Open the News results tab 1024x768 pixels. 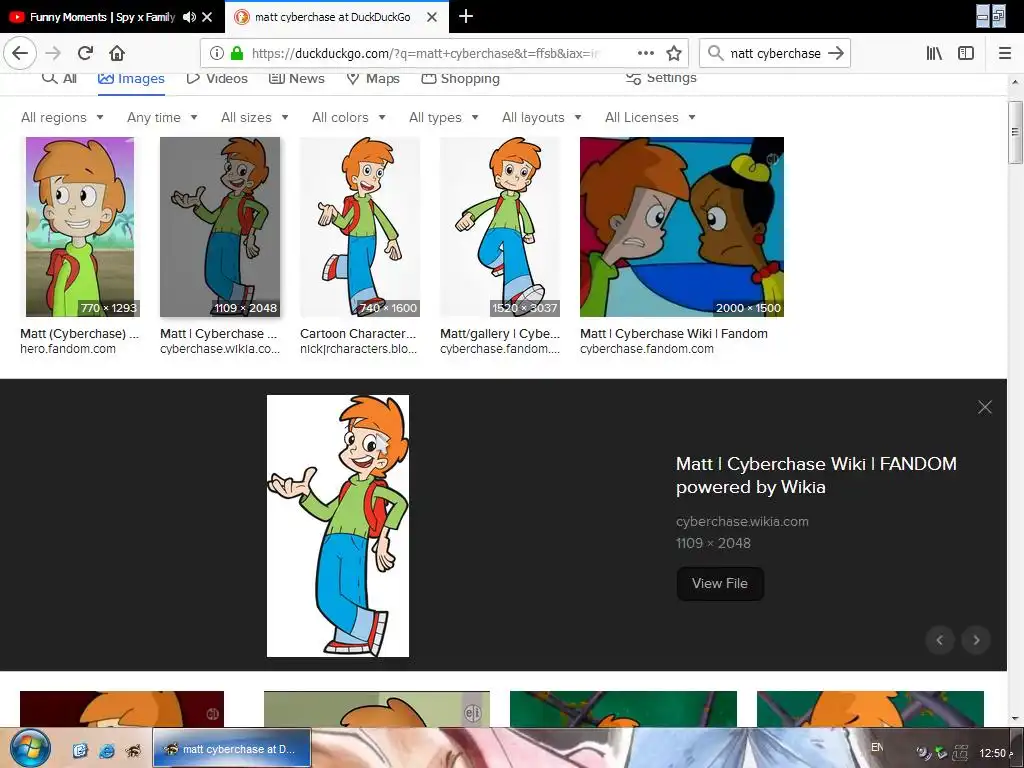coord(296,78)
